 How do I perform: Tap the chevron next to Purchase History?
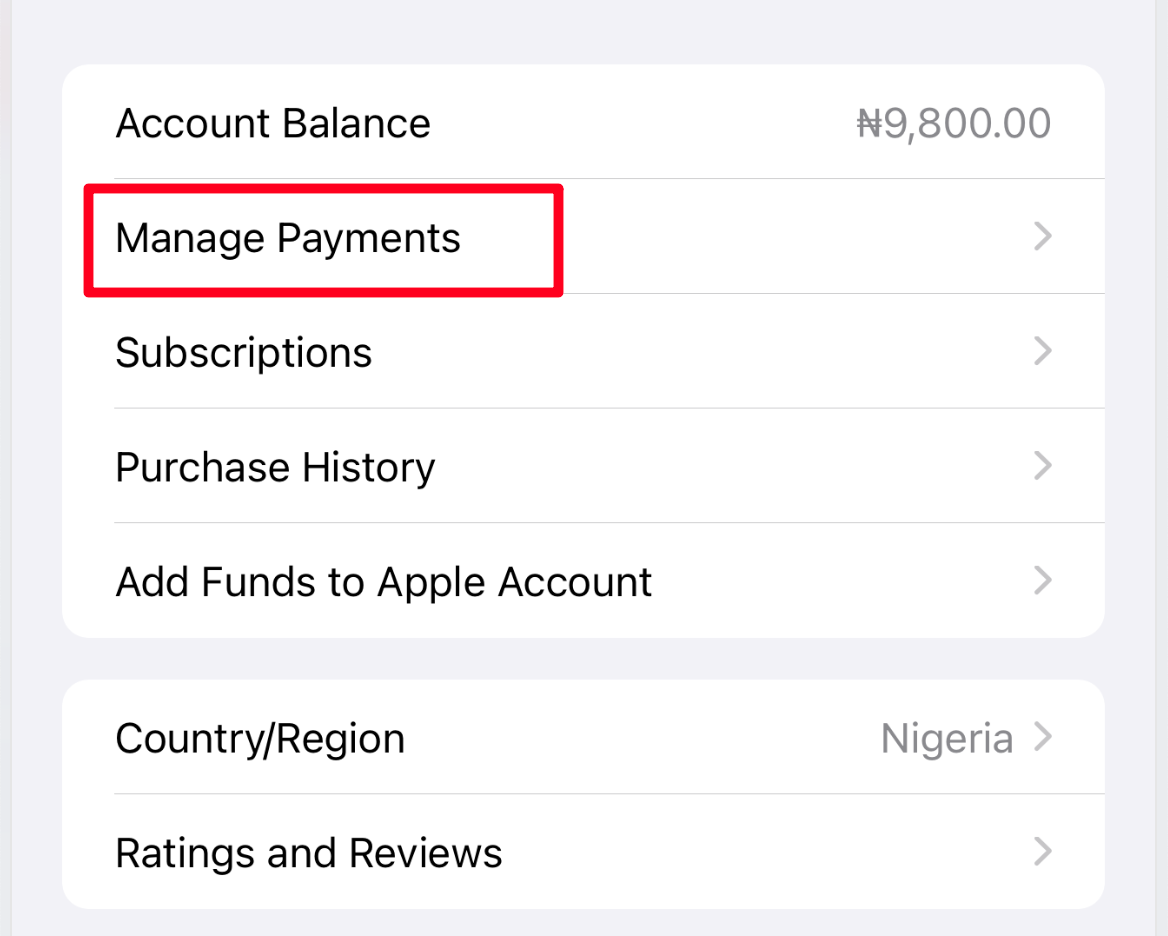point(1043,465)
